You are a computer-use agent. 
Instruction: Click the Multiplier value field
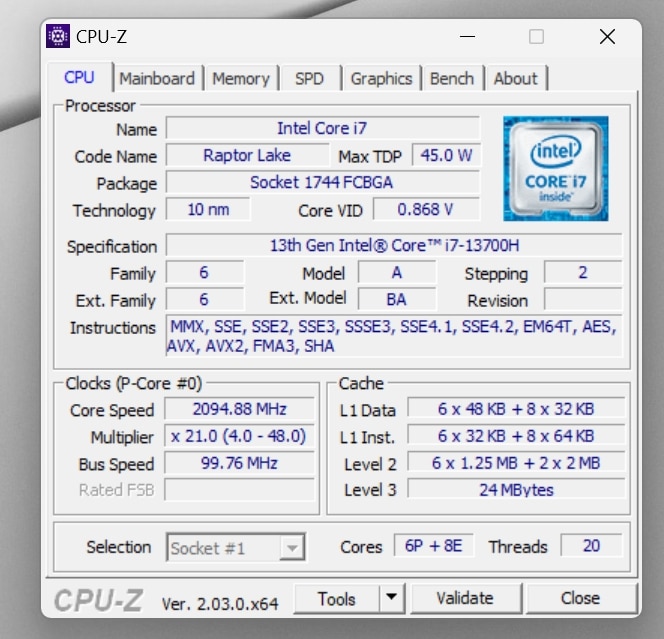(x=238, y=436)
